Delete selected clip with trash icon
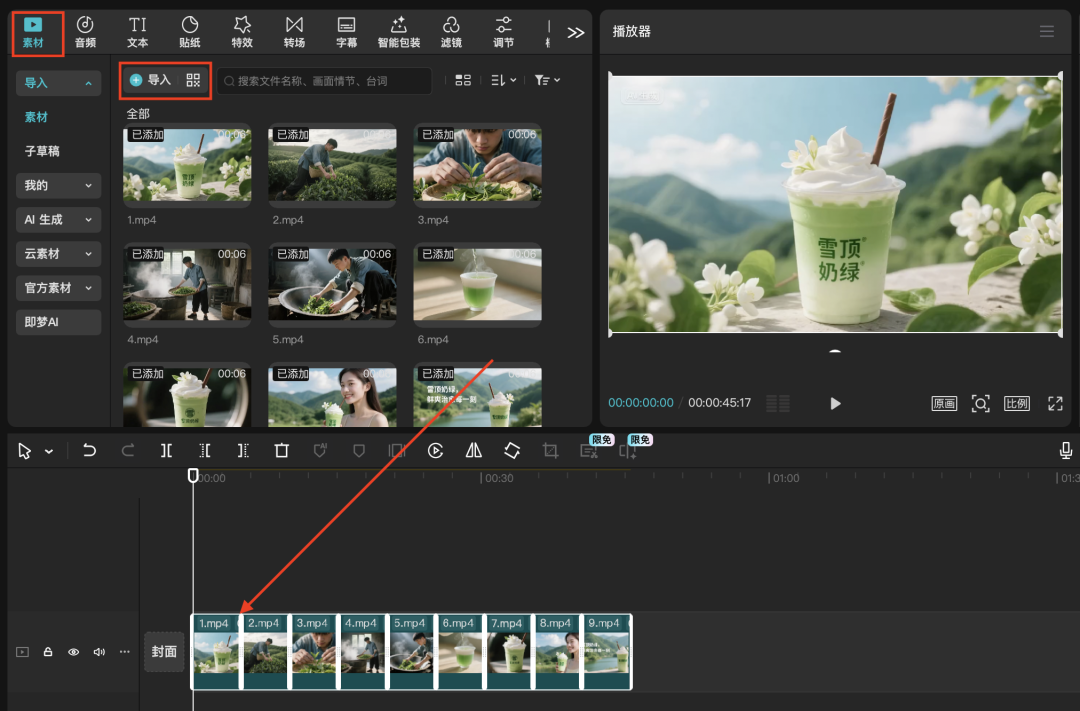The image size is (1080, 711). click(x=282, y=451)
